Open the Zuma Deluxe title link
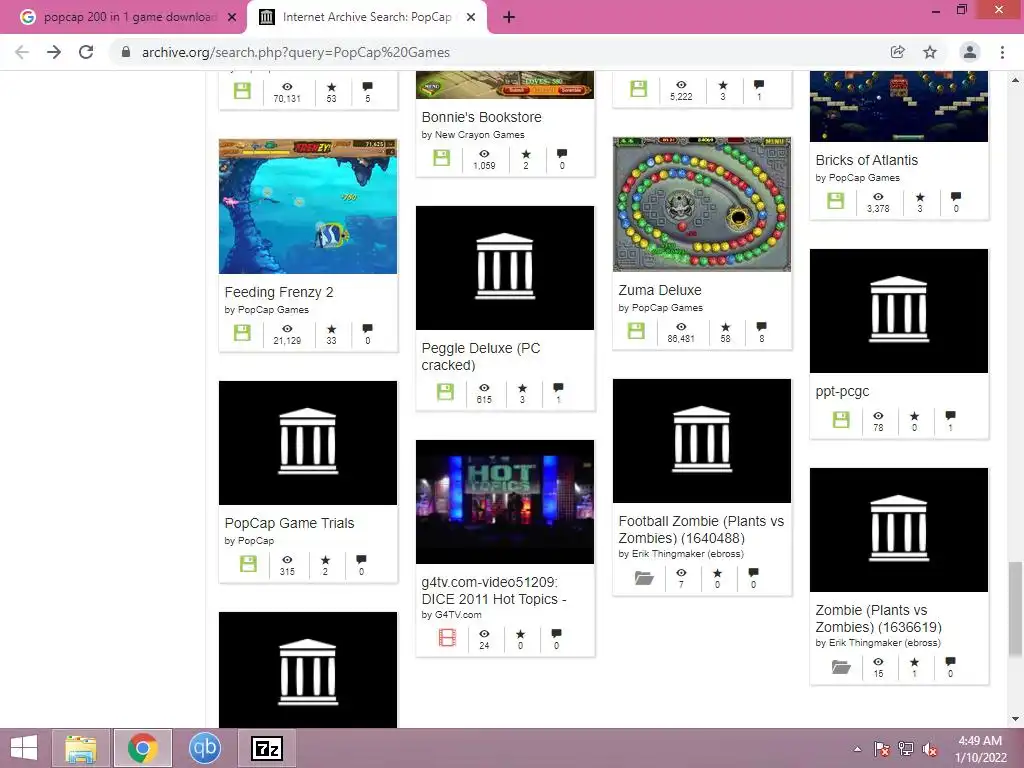 660,290
